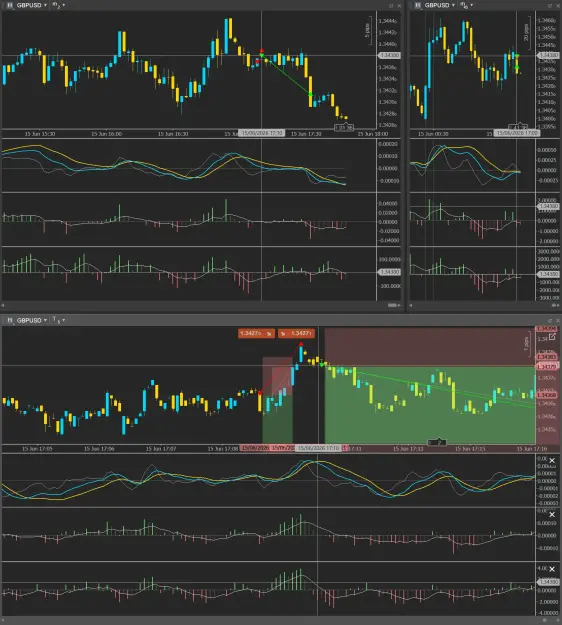The height and width of the screenshot is (625, 562).
Task: Click the horizontal scrollbar thumb of top-right chart
Action: pos(554,305)
